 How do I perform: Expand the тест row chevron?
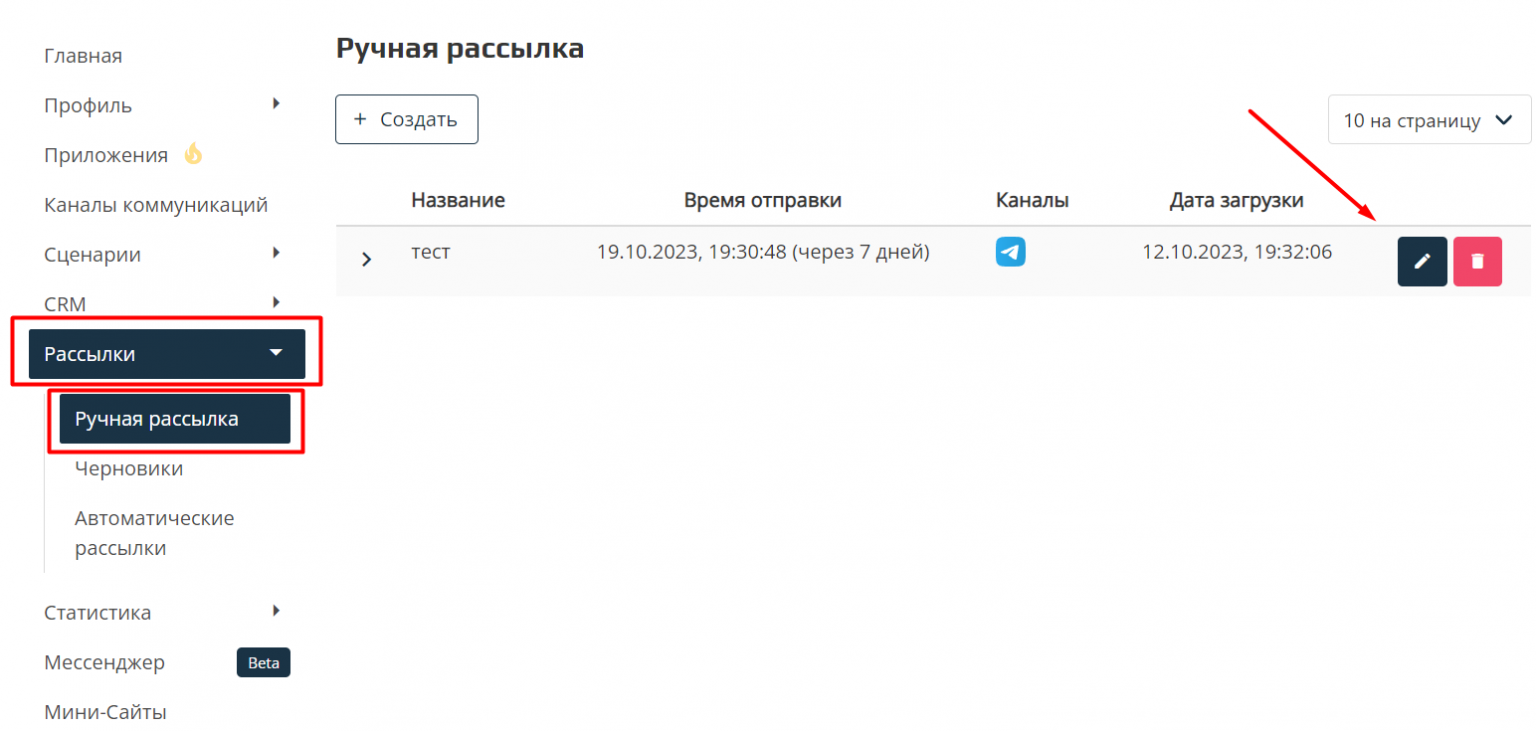coord(366,260)
